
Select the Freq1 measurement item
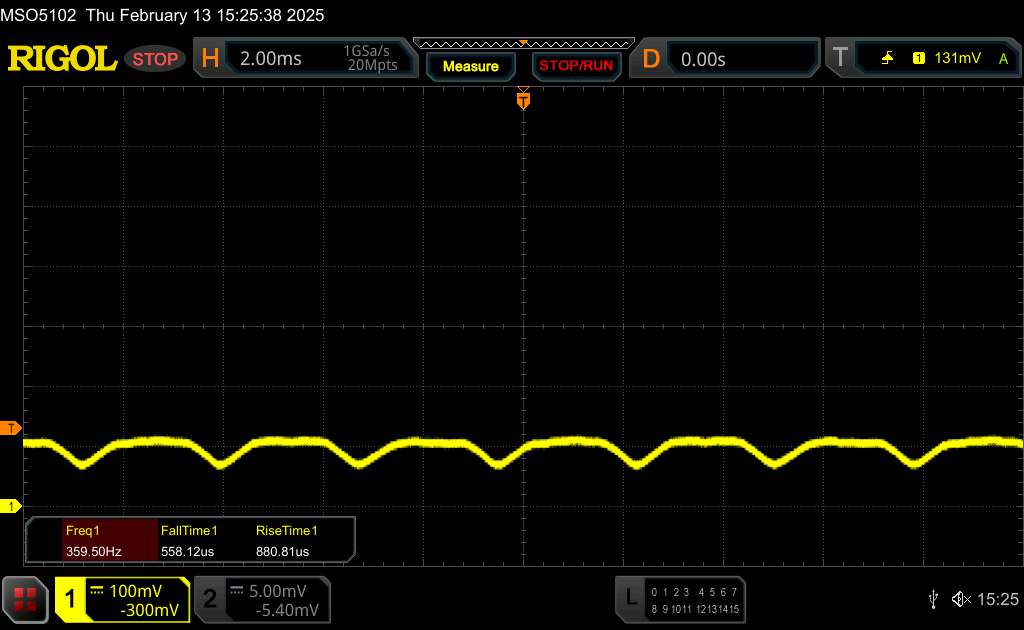click(x=82, y=531)
